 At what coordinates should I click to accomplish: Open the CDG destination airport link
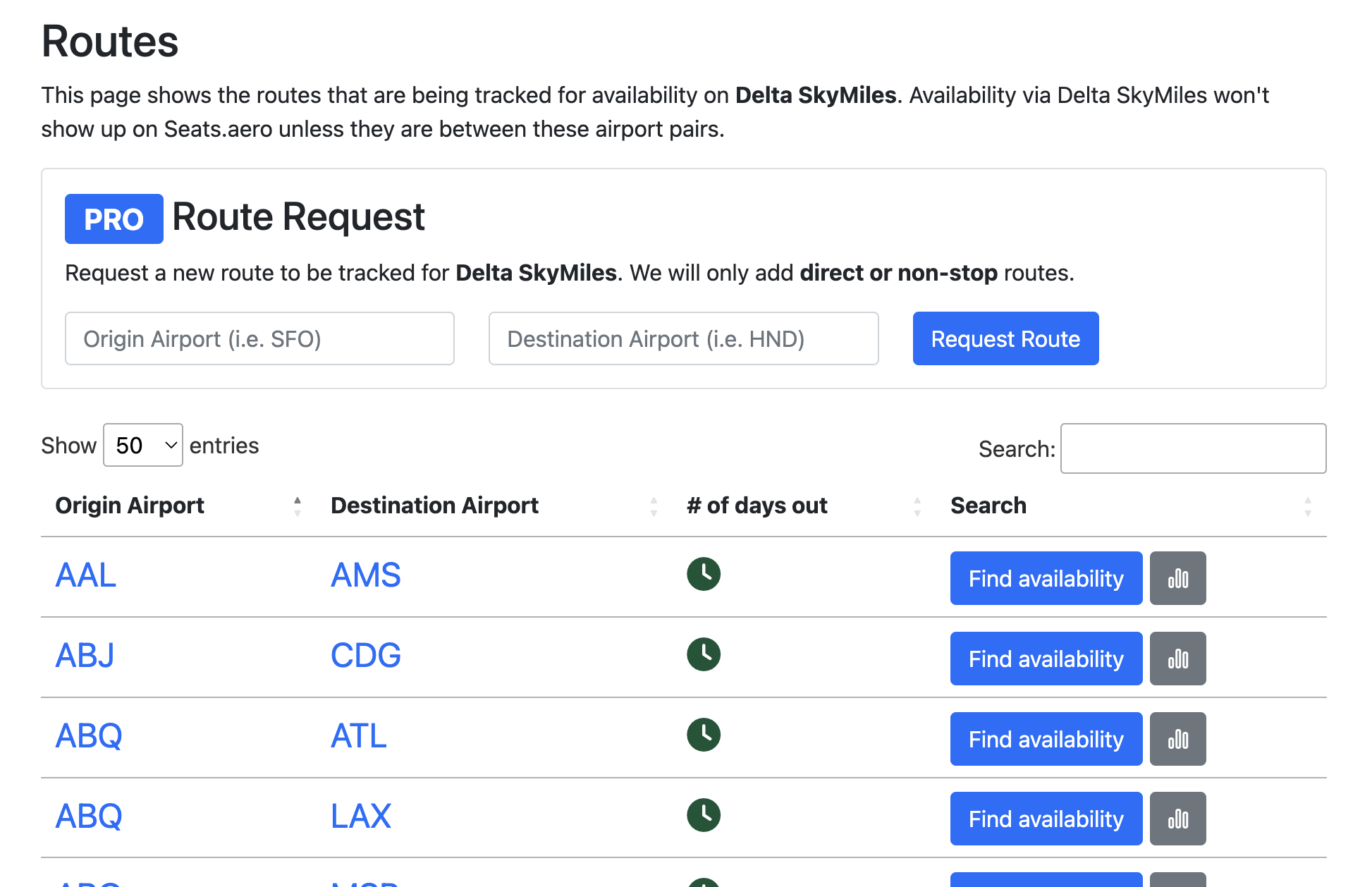366,656
